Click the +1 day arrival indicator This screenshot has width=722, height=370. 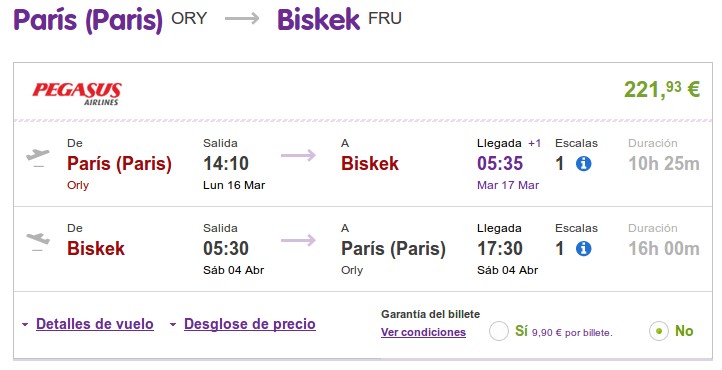tap(535, 143)
